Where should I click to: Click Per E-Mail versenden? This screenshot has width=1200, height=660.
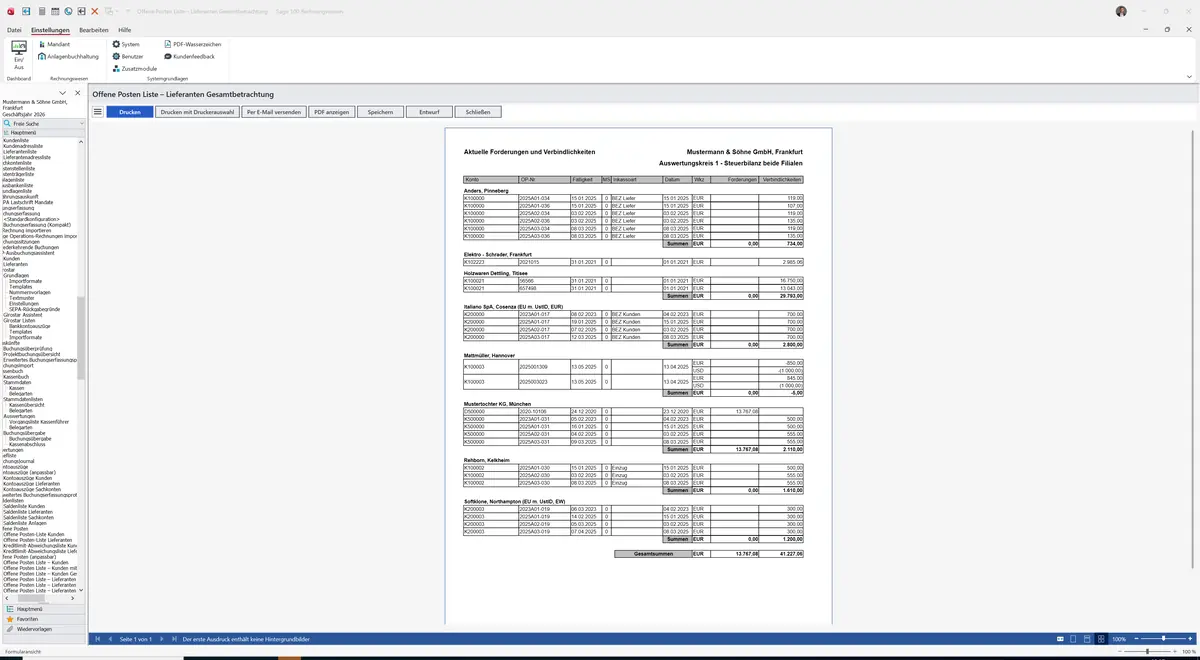[274, 112]
